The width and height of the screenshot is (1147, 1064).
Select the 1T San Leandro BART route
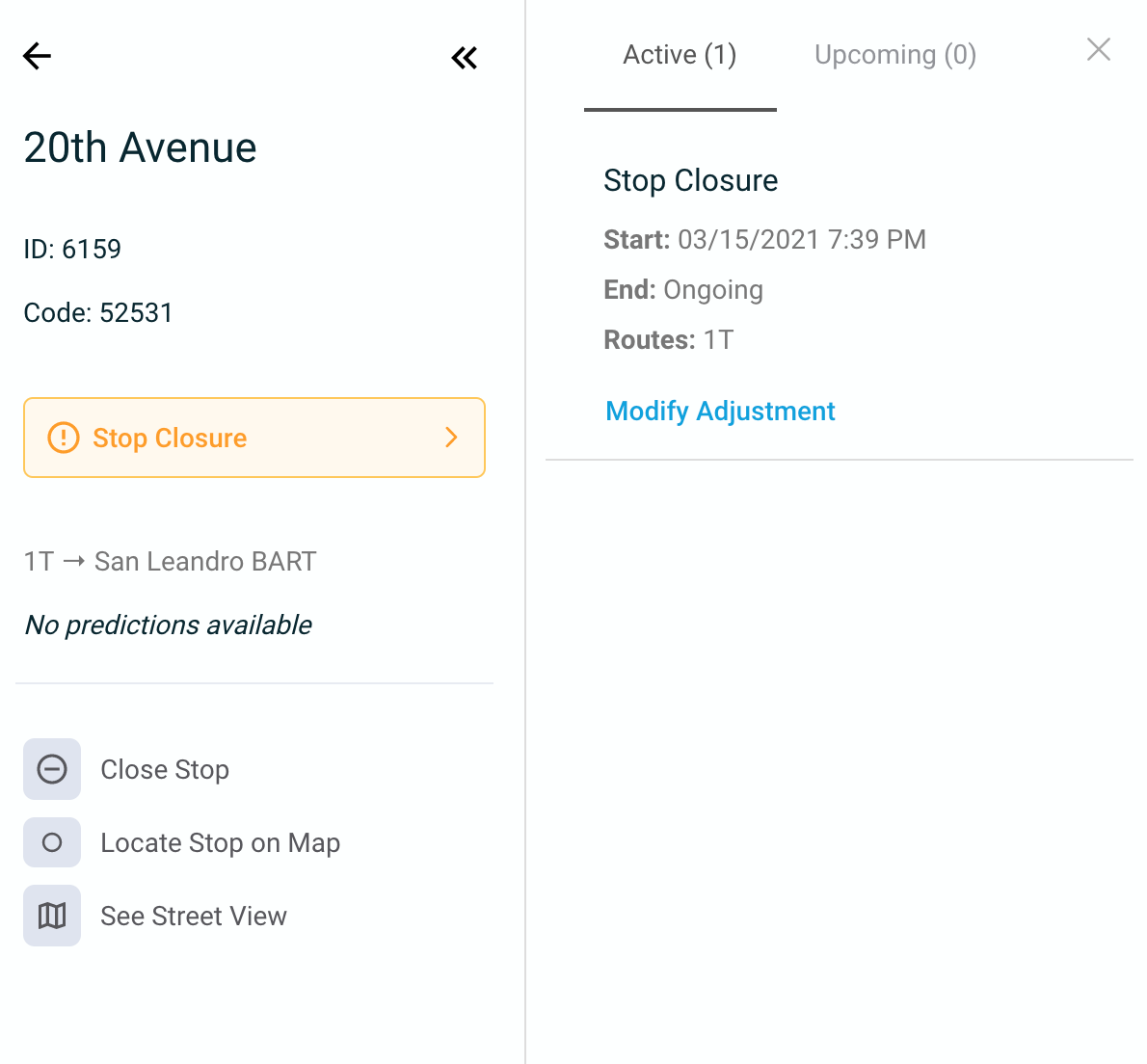click(x=170, y=562)
